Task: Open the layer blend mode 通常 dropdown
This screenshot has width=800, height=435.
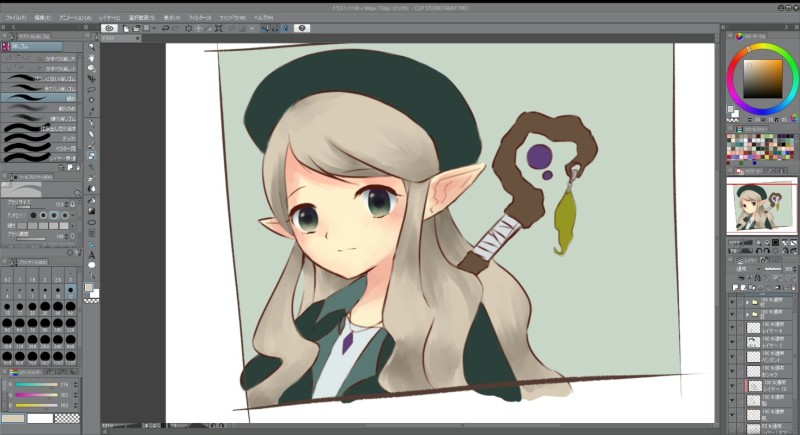Action: pyautogui.click(x=748, y=269)
